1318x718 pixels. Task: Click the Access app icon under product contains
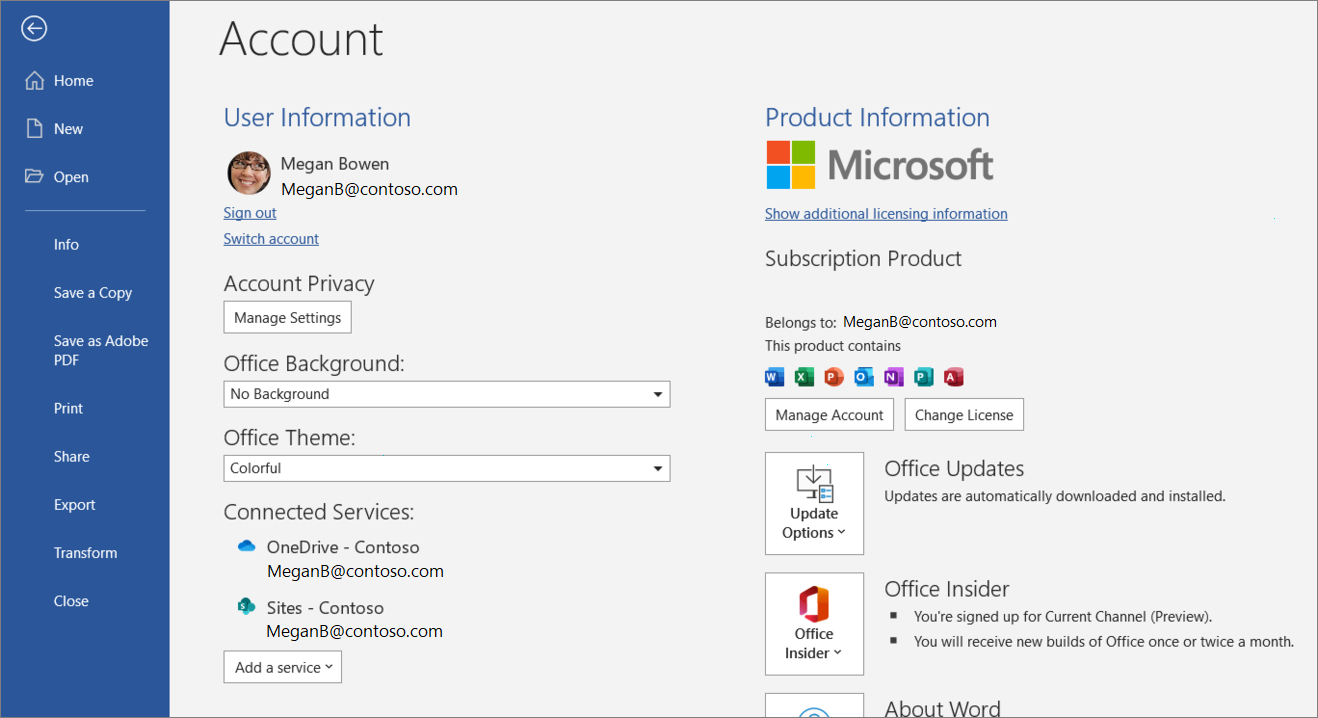click(954, 377)
